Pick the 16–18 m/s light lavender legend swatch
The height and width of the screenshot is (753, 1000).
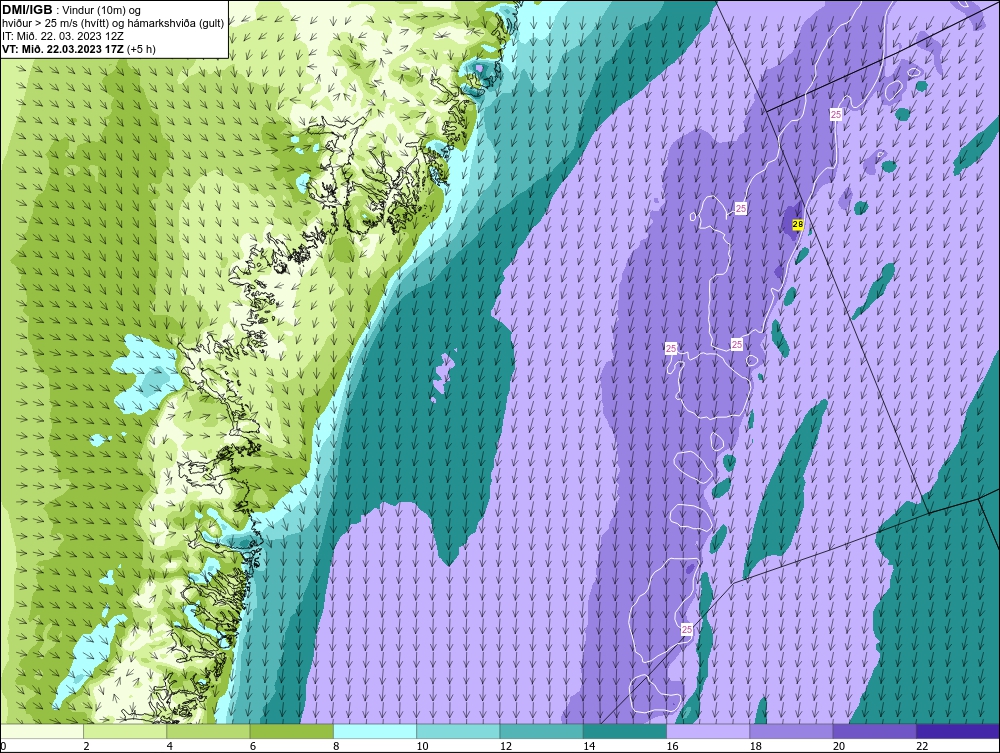coord(708,731)
